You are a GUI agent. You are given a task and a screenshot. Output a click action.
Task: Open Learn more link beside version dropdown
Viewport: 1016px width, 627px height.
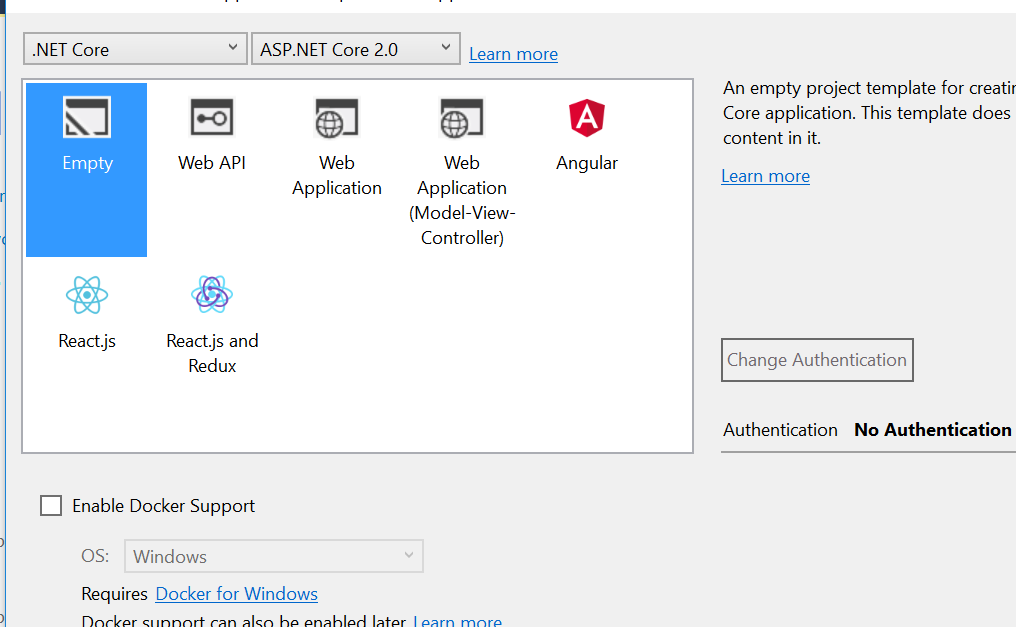tap(513, 54)
